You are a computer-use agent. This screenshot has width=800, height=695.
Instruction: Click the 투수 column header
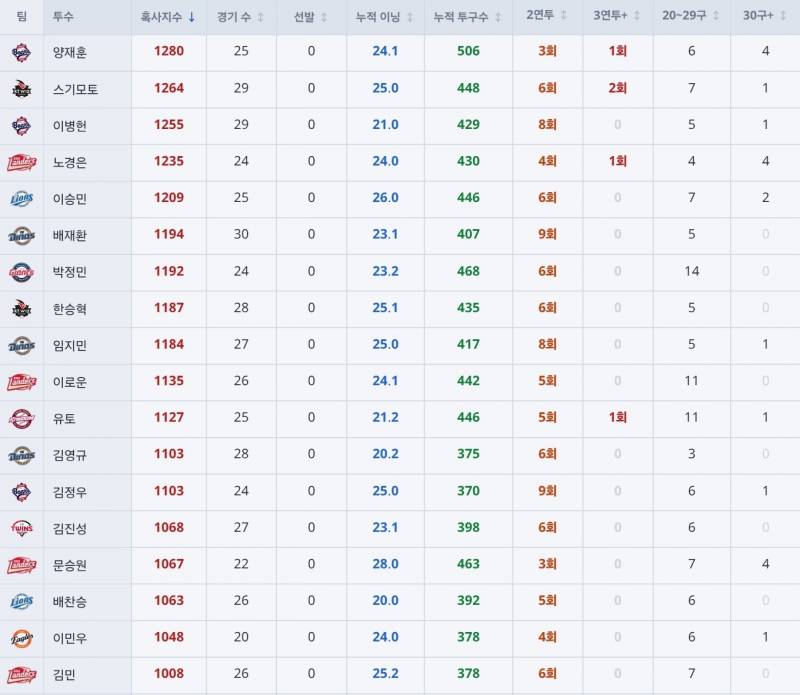tap(63, 16)
